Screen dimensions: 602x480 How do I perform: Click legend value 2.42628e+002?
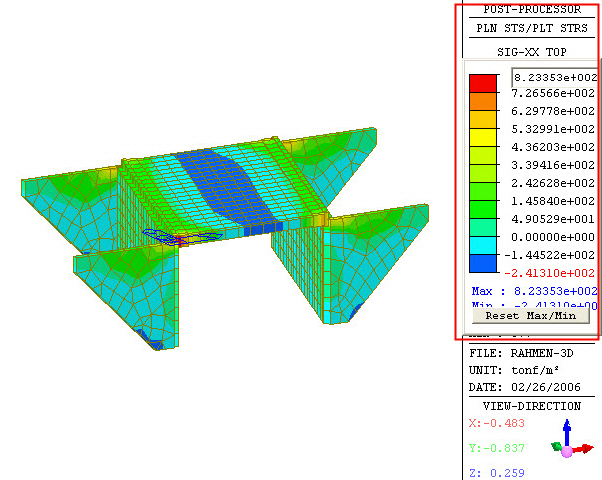(x=553, y=183)
